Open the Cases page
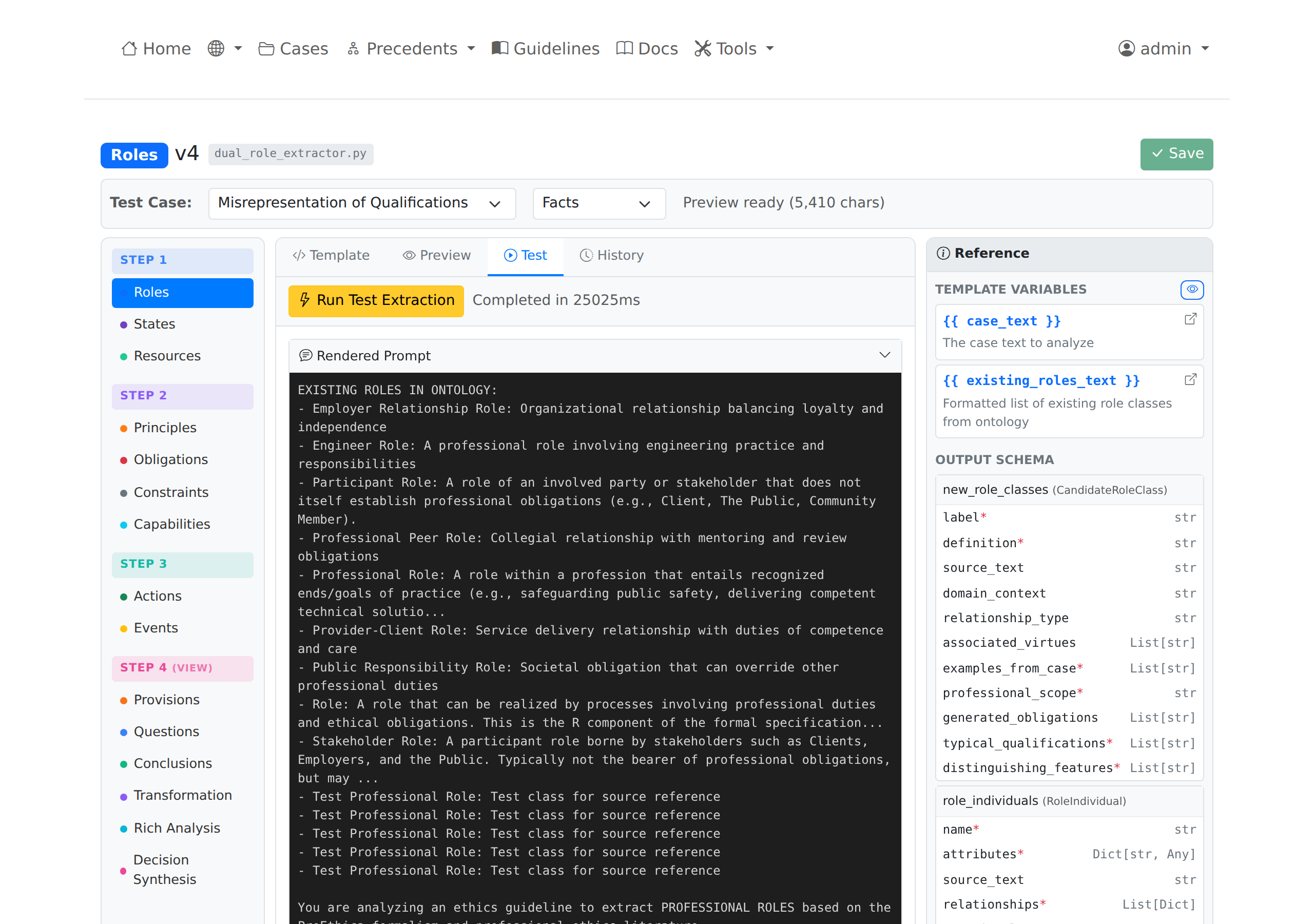 pos(293,49)
